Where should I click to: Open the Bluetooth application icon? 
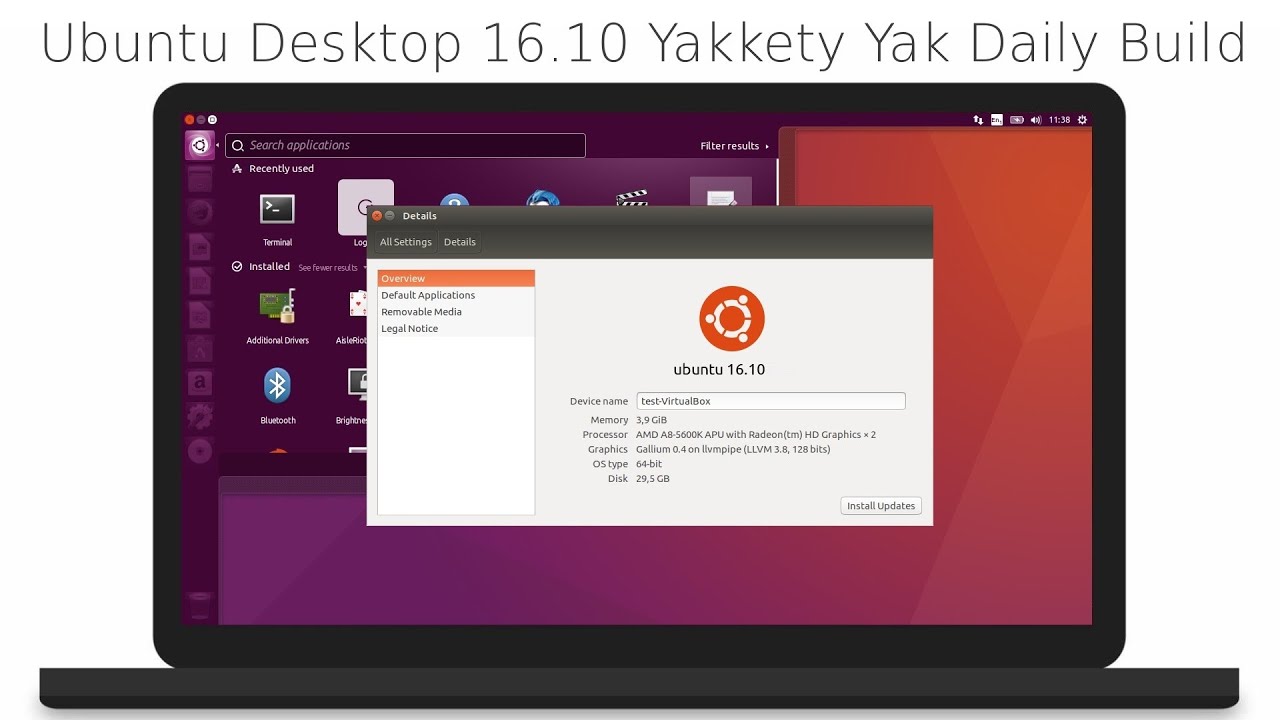coord(277,386)
